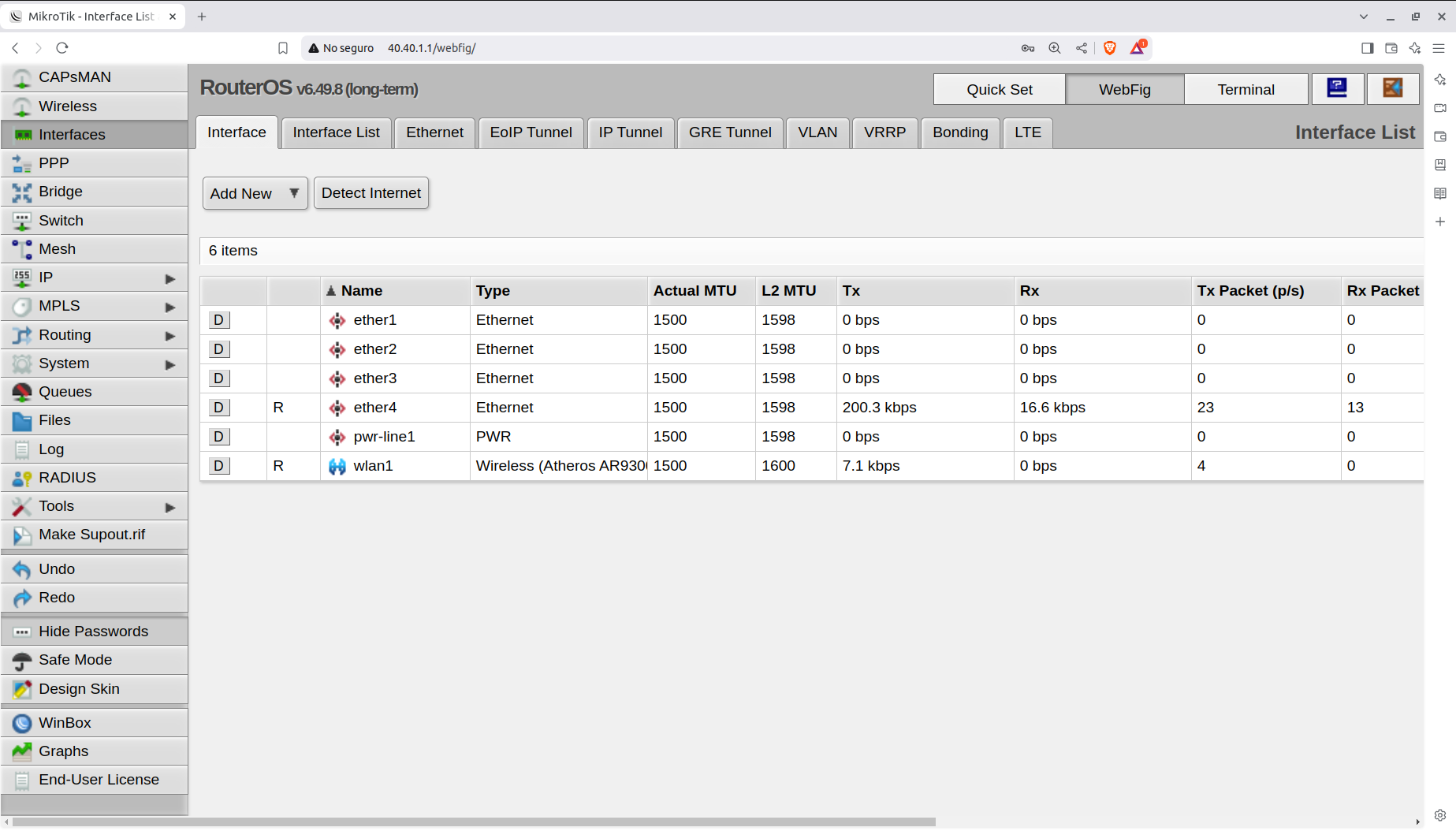
Task: Click the Brave shield icon
Action: click(1110, 48)
